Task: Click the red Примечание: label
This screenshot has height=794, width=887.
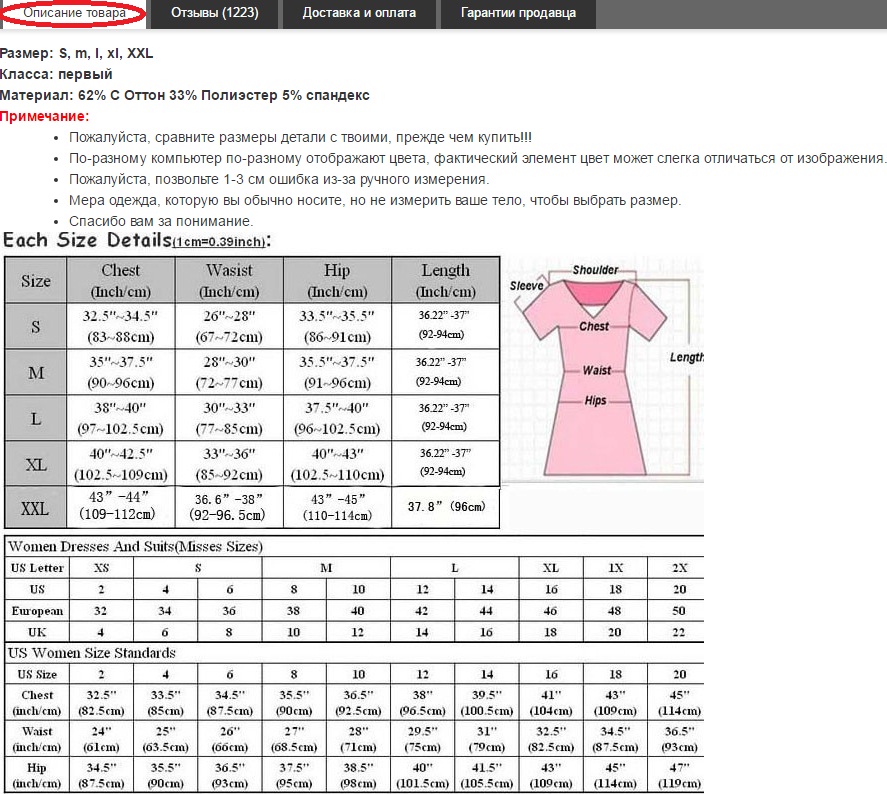Action: [x=45, y=116]
